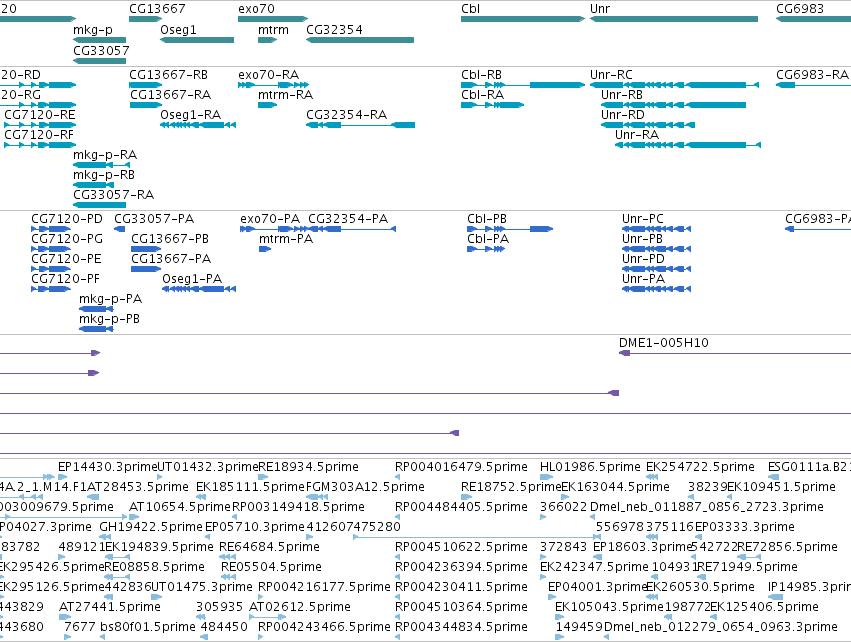Select the Cbl-PB protein glyph
The width and height of the screenshot is (851, 642).
[x=510, y=229]
